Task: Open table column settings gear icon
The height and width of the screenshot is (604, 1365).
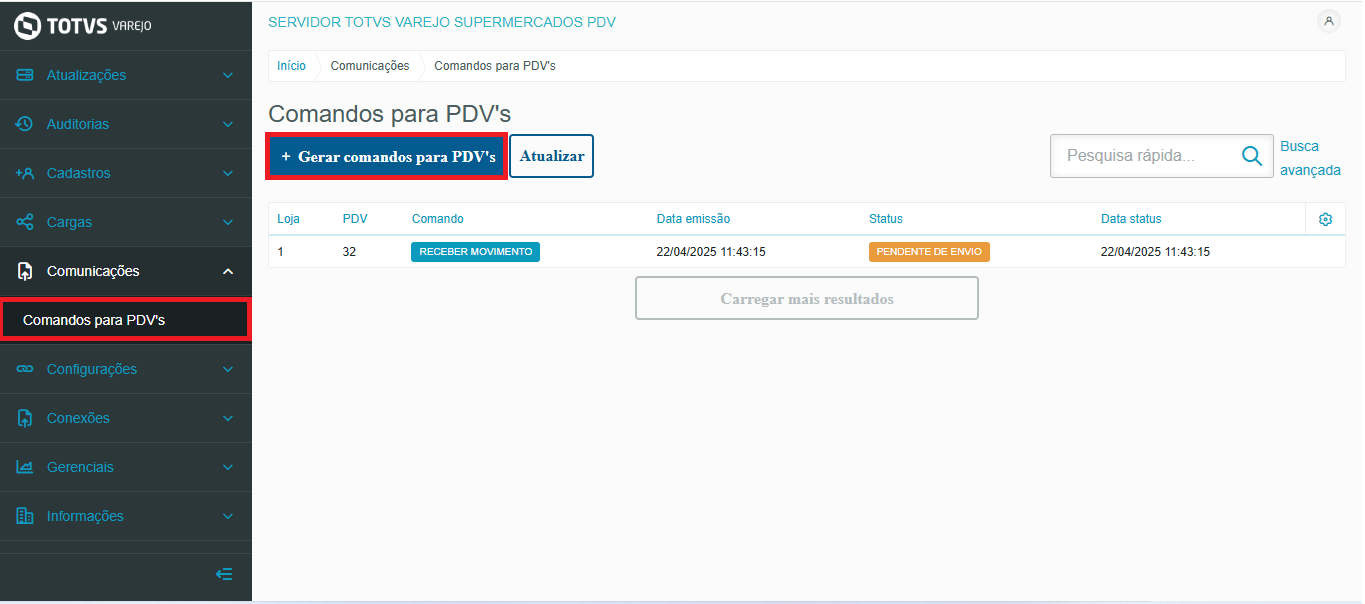Action: [x=1325, y=219]
